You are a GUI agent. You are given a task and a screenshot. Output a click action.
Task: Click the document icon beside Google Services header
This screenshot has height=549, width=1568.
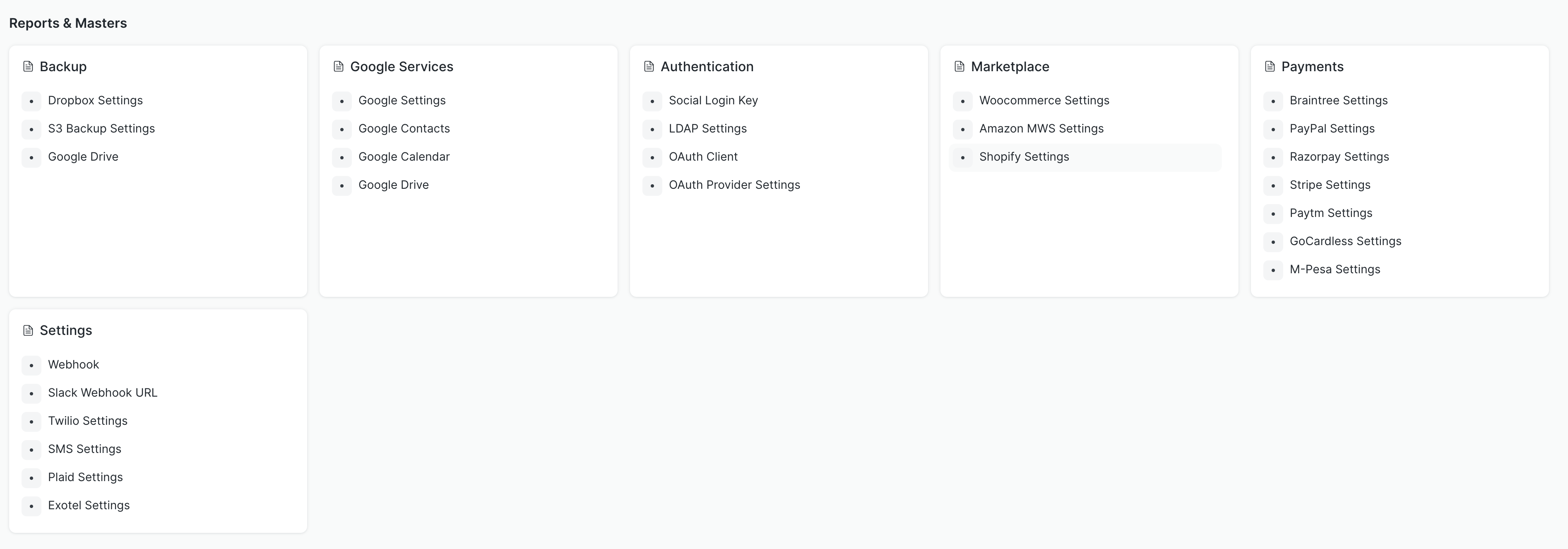tap(339, 67)
